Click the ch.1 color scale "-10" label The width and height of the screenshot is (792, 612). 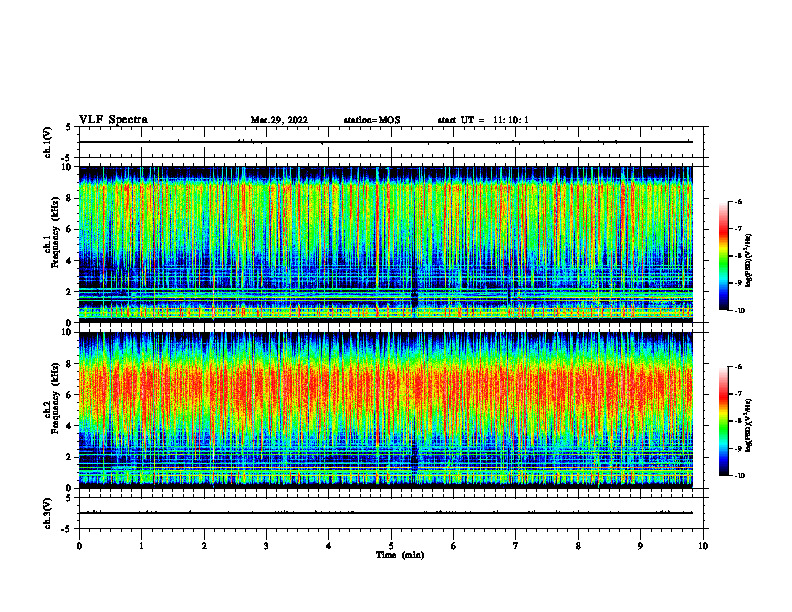coord(739,311)
